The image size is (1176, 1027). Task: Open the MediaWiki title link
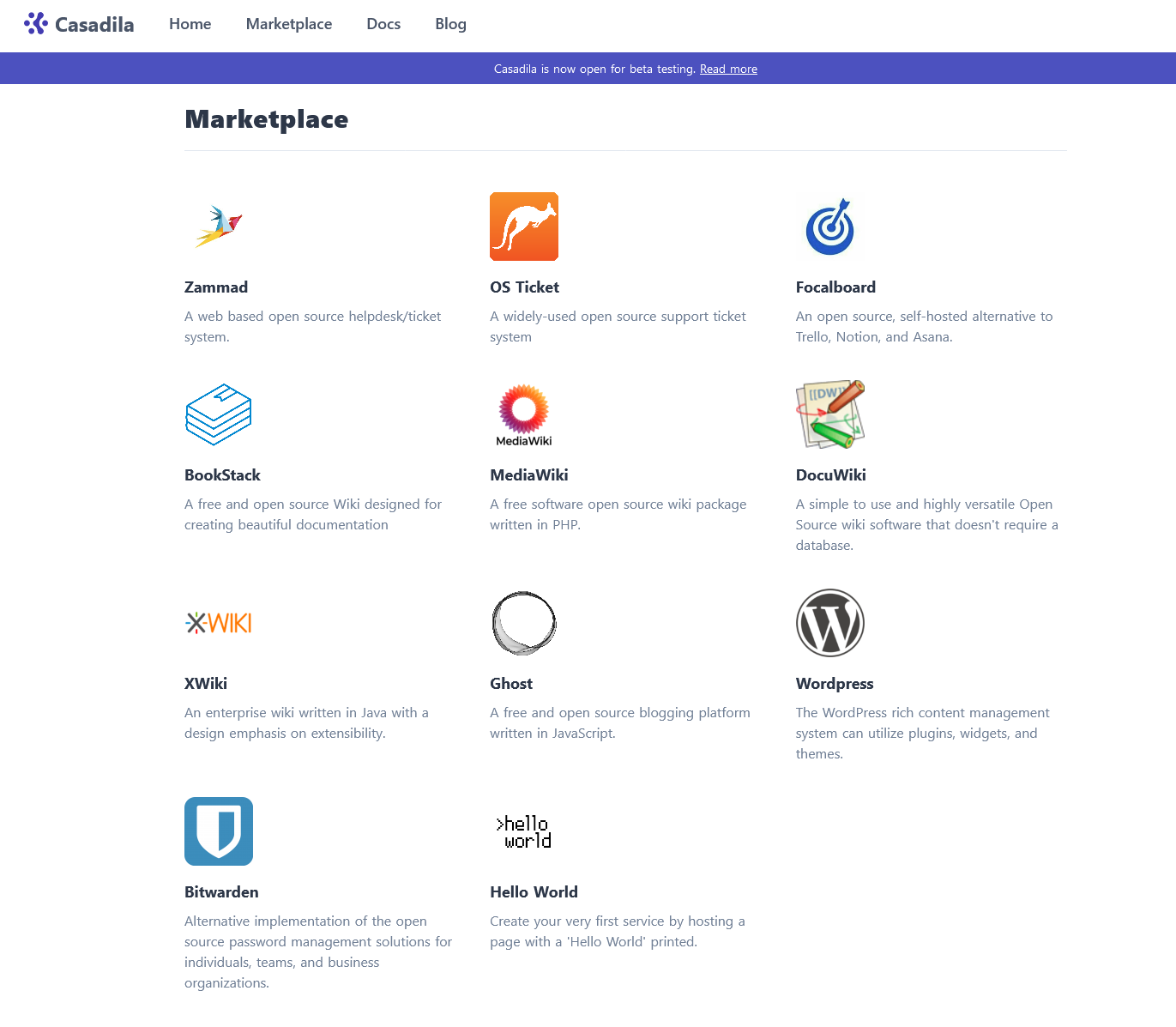(x=529, y=475)
